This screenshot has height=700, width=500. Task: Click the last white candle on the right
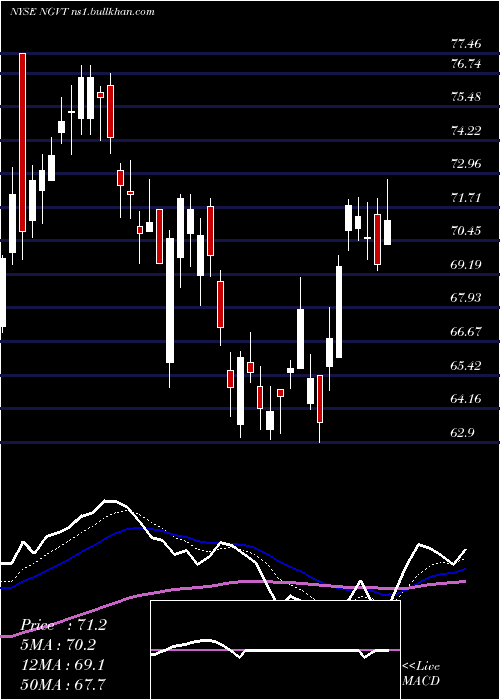pos(387,232)
